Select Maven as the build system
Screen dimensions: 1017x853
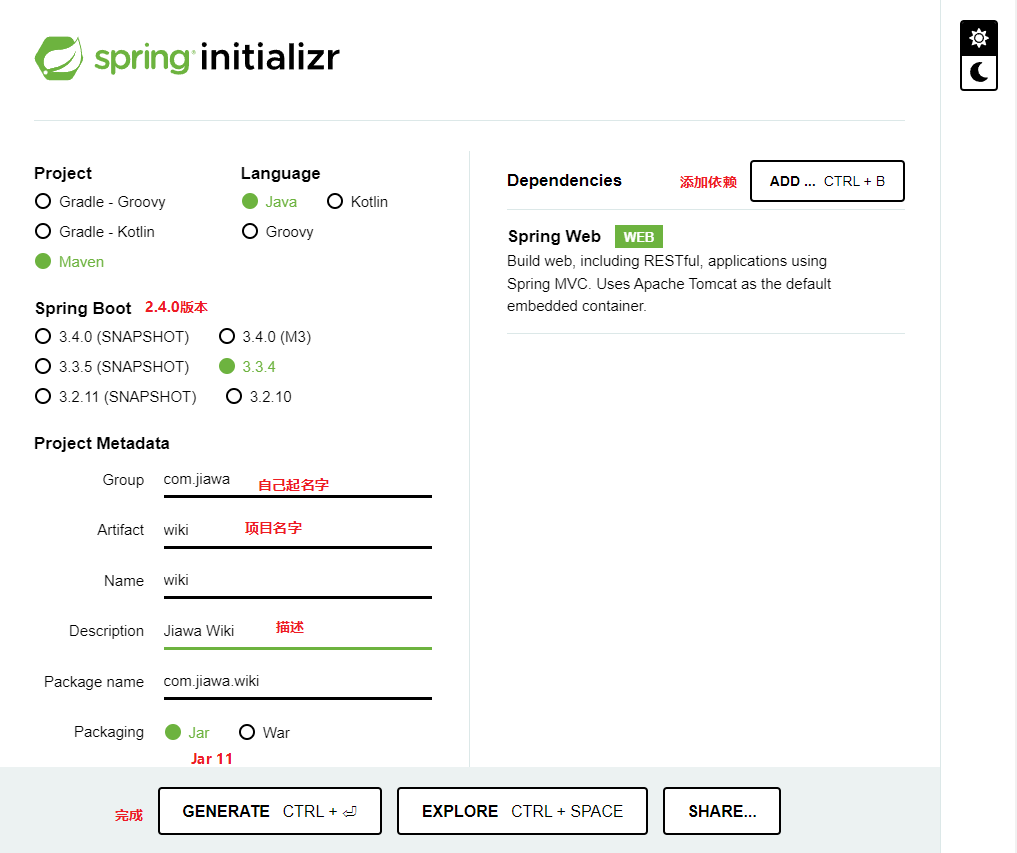click(x=43, y=261)
